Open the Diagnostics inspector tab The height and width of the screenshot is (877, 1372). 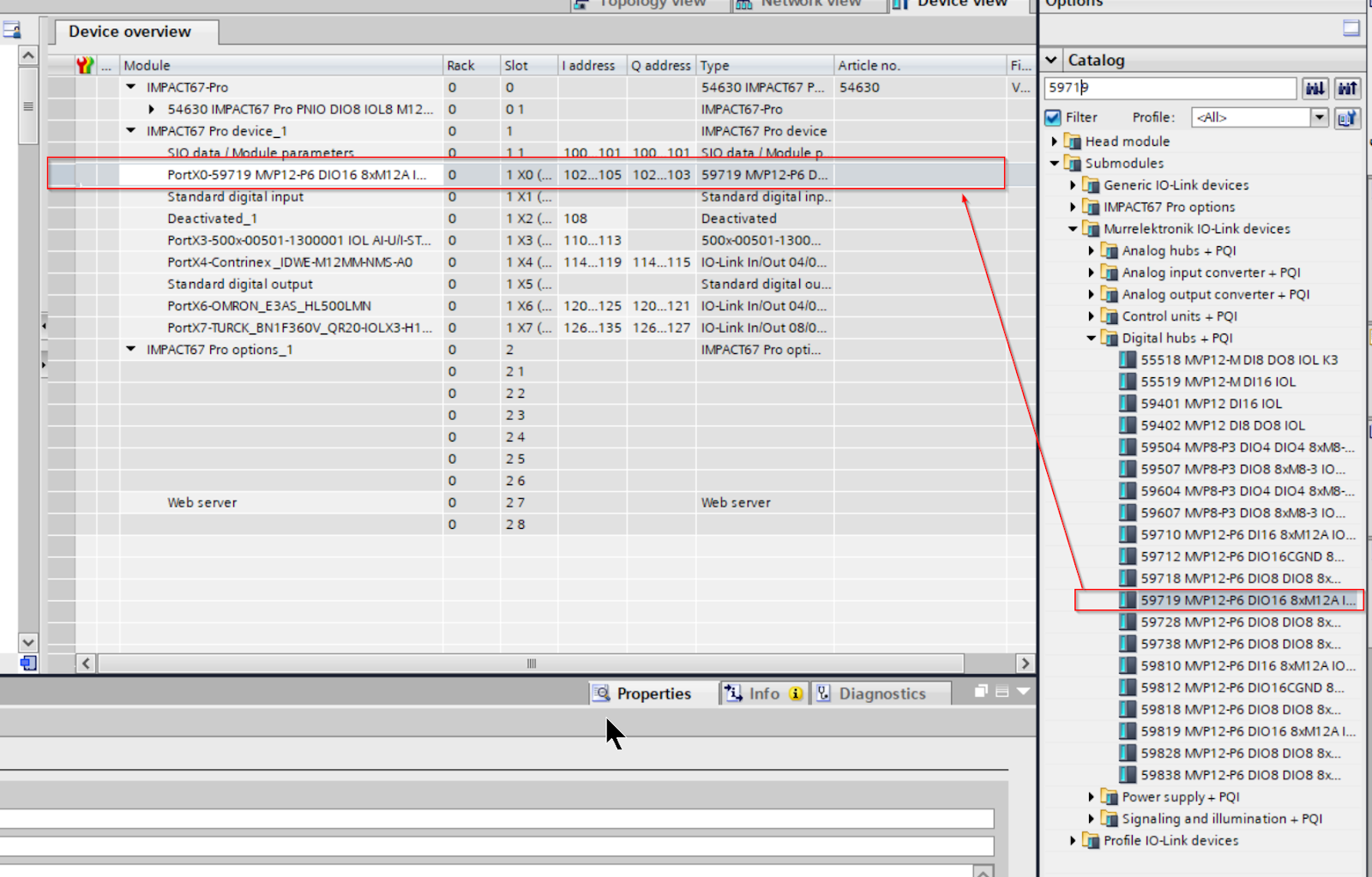click(882, 694)
